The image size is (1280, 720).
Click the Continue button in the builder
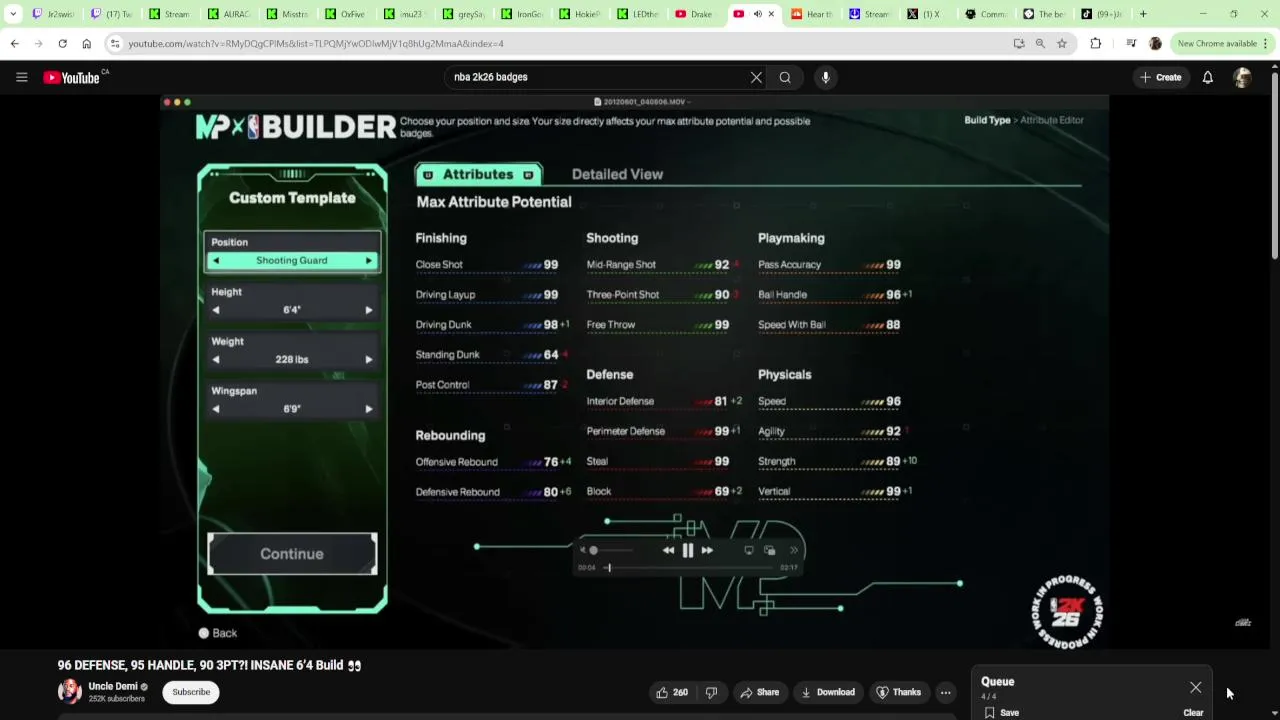click(292, 554)
